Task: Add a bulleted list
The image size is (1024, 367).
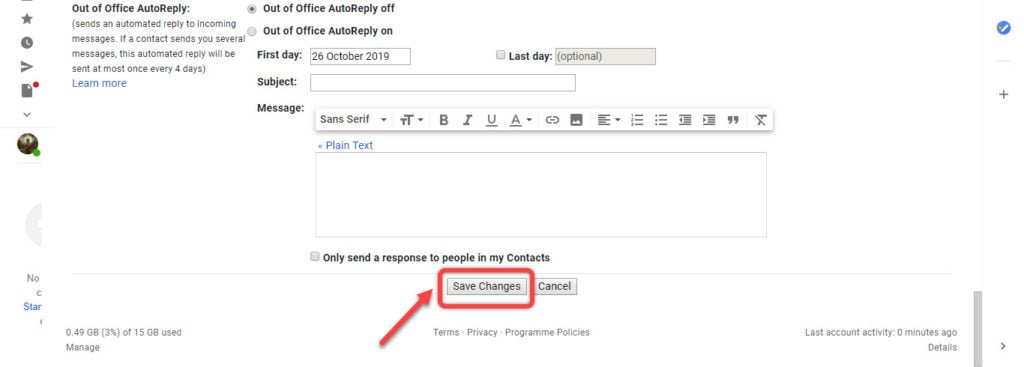Action: click(x=661, y=120)
